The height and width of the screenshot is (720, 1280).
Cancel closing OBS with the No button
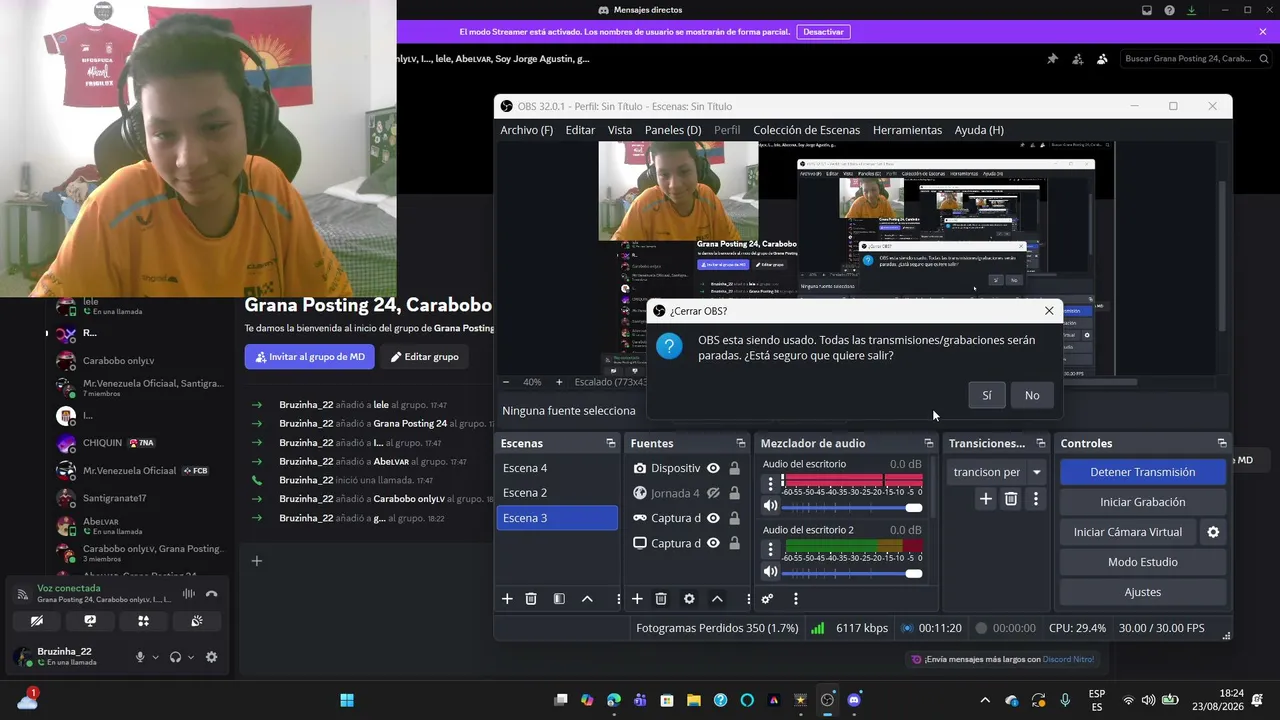click(1032, 395)
